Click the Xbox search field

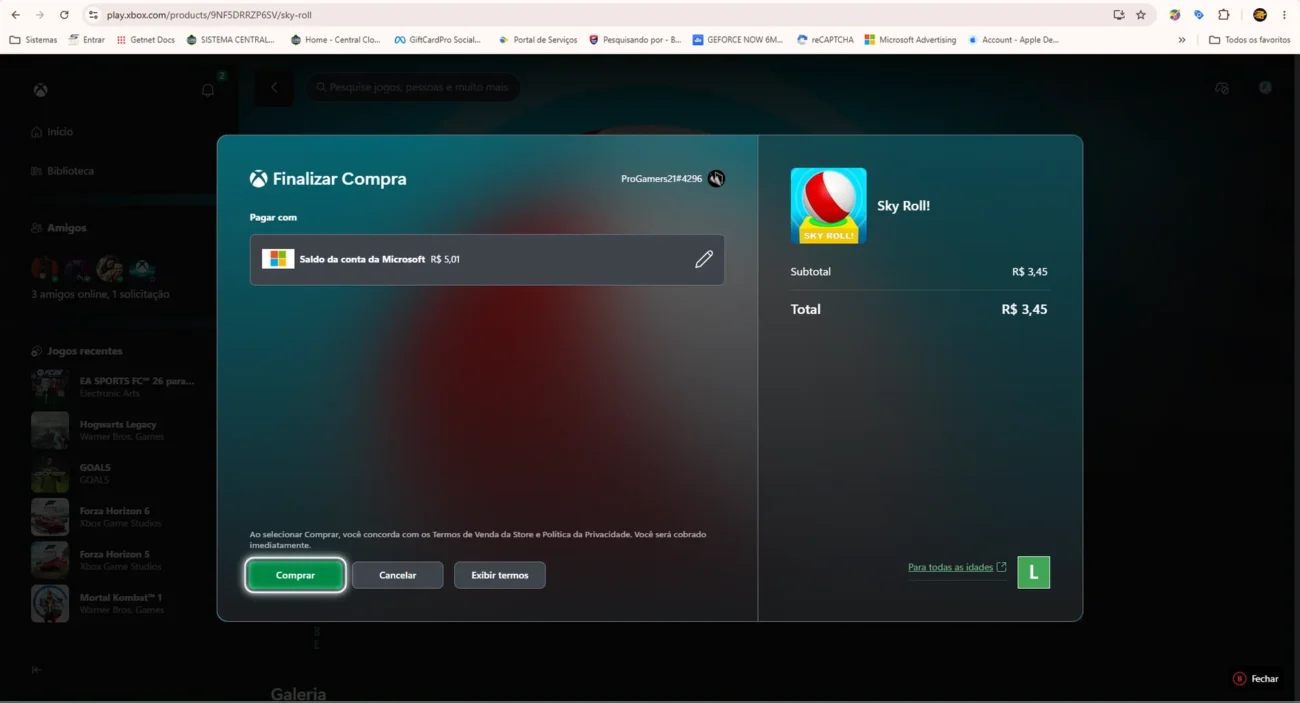(x=412, y=88)
